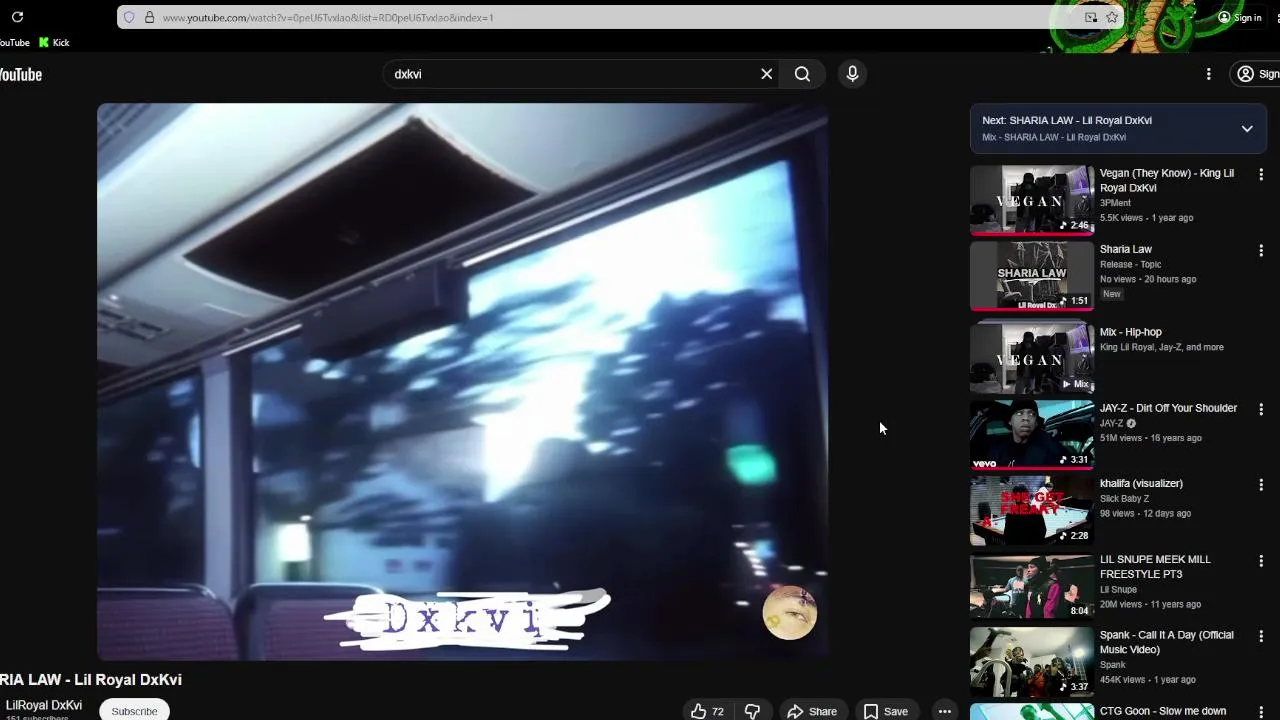Image resolution: width=1280 pixels, height=720 pixels.
Task: Open more options for Sharia Law Release video
Action: click(1261, 250)
